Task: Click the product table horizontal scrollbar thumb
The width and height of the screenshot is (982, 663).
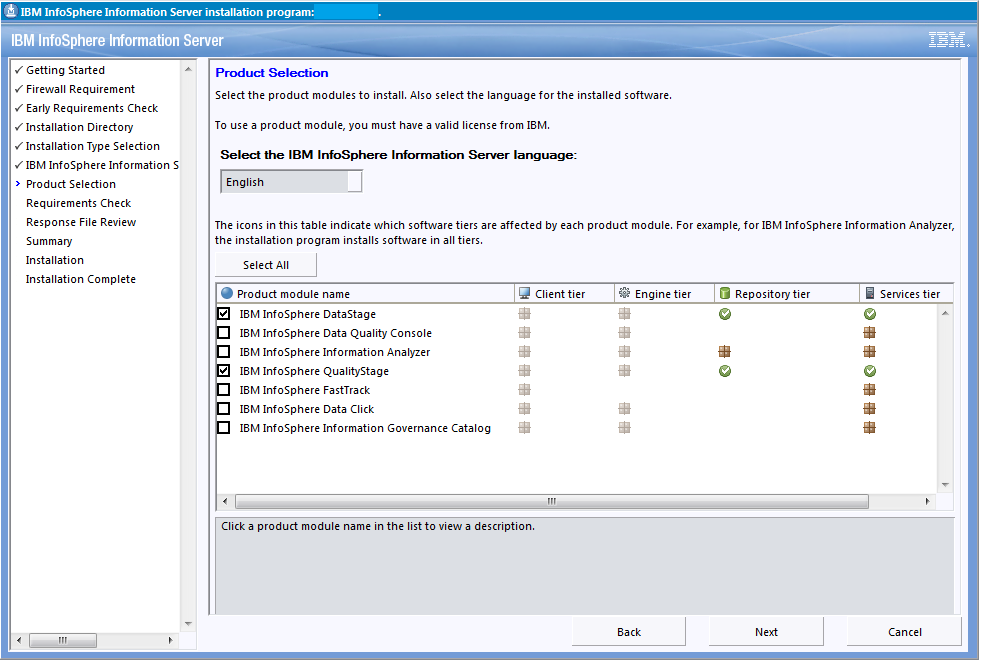Action: [x=552, y=501]
